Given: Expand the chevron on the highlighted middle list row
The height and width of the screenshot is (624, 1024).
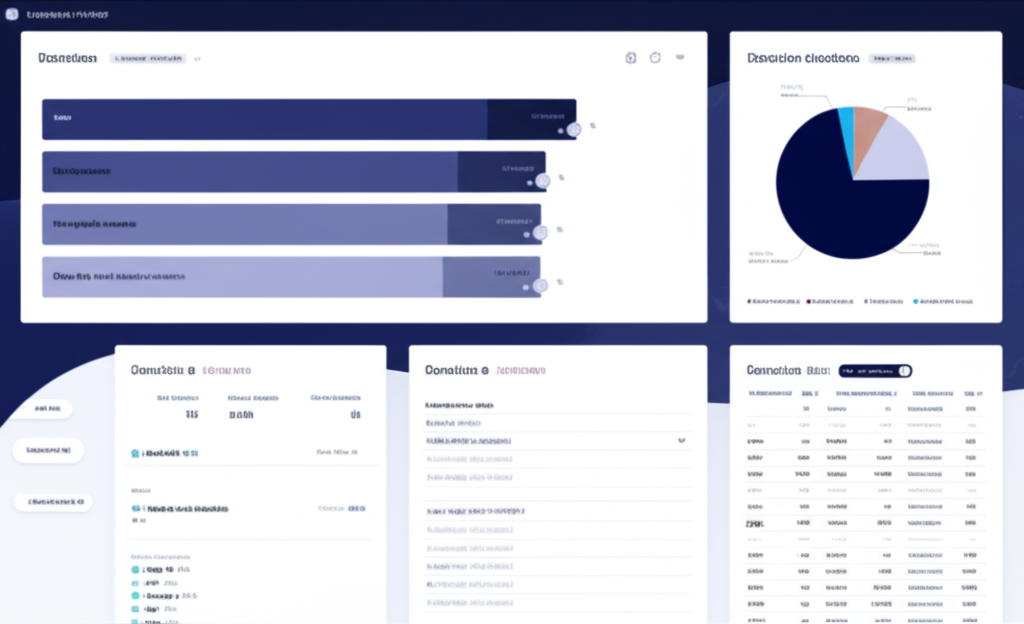Looking at the screenshot, I should (682, 439).
